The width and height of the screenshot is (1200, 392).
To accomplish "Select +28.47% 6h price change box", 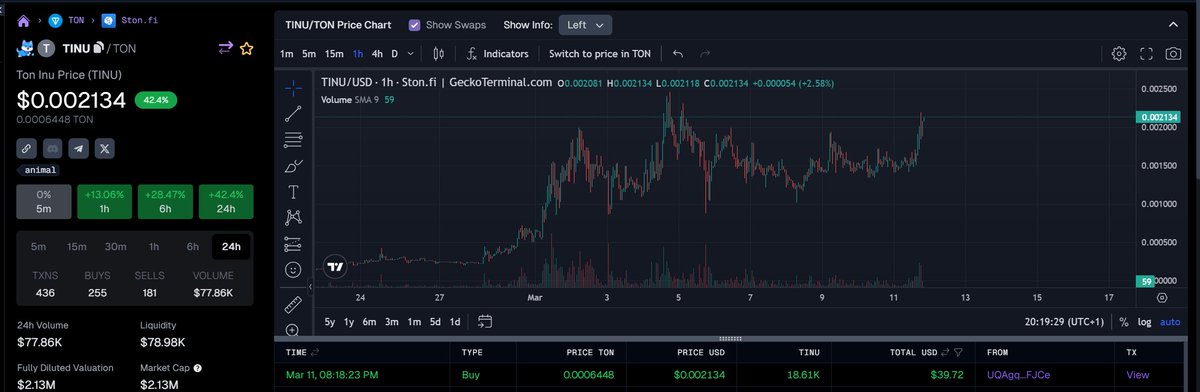I will pyautogui.click(x=165, y=202).
